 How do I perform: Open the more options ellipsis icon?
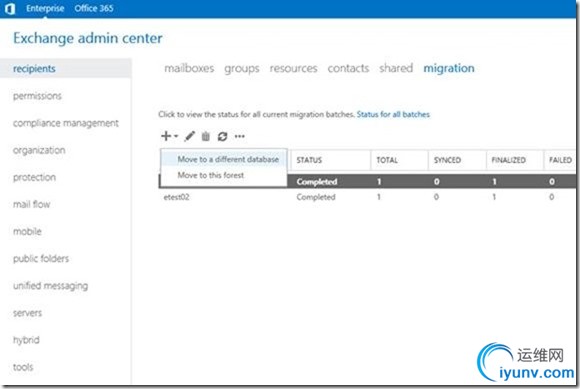point(240,136)
